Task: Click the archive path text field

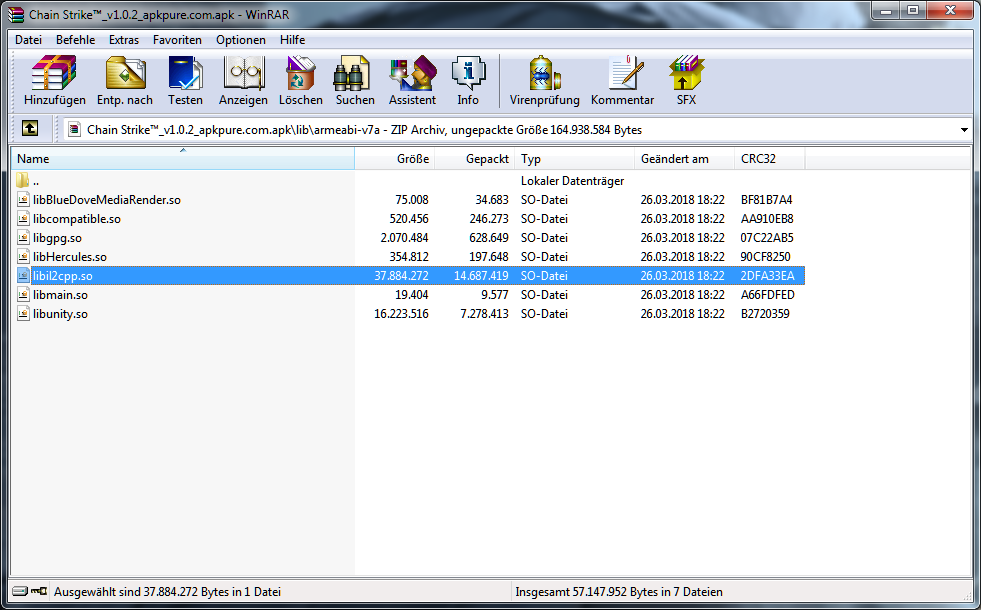Action: pos(512,130)
